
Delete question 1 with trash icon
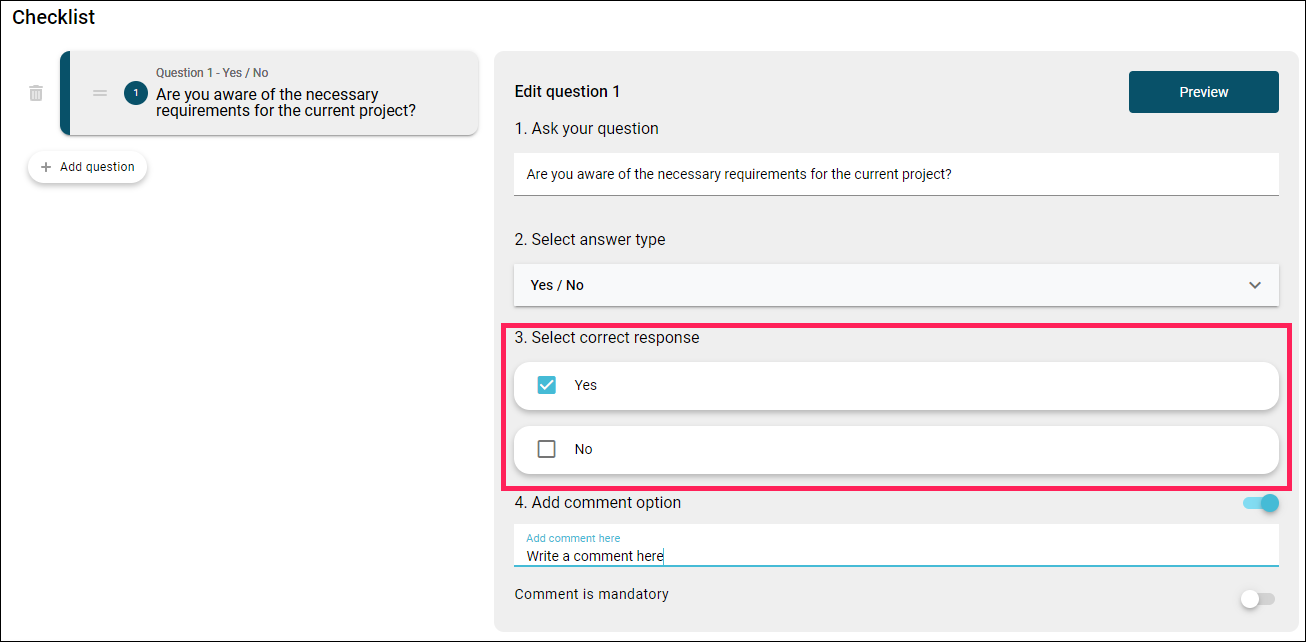click(36, 93)
